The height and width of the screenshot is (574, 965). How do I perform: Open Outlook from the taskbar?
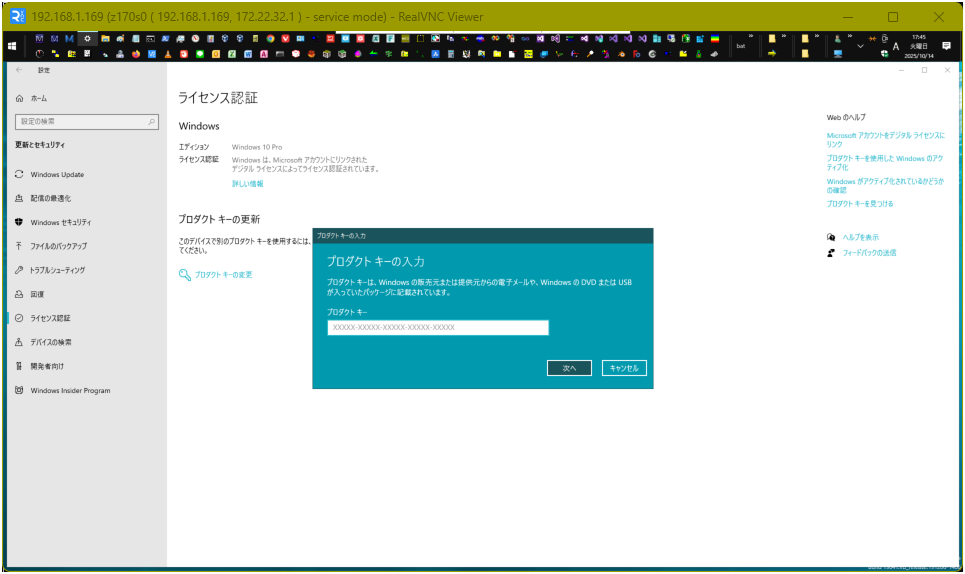215,54
